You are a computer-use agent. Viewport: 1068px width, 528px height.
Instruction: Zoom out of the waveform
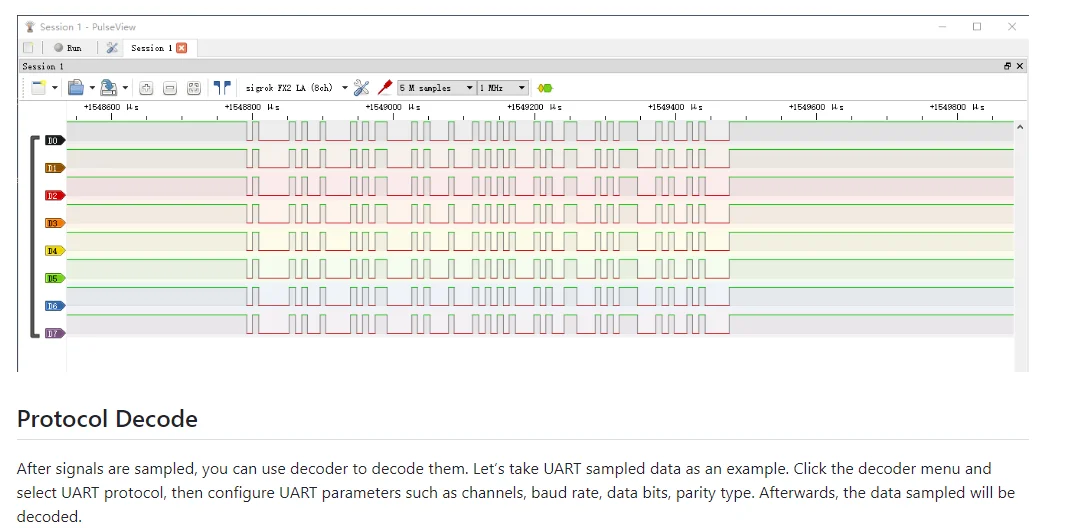[170, 88]
